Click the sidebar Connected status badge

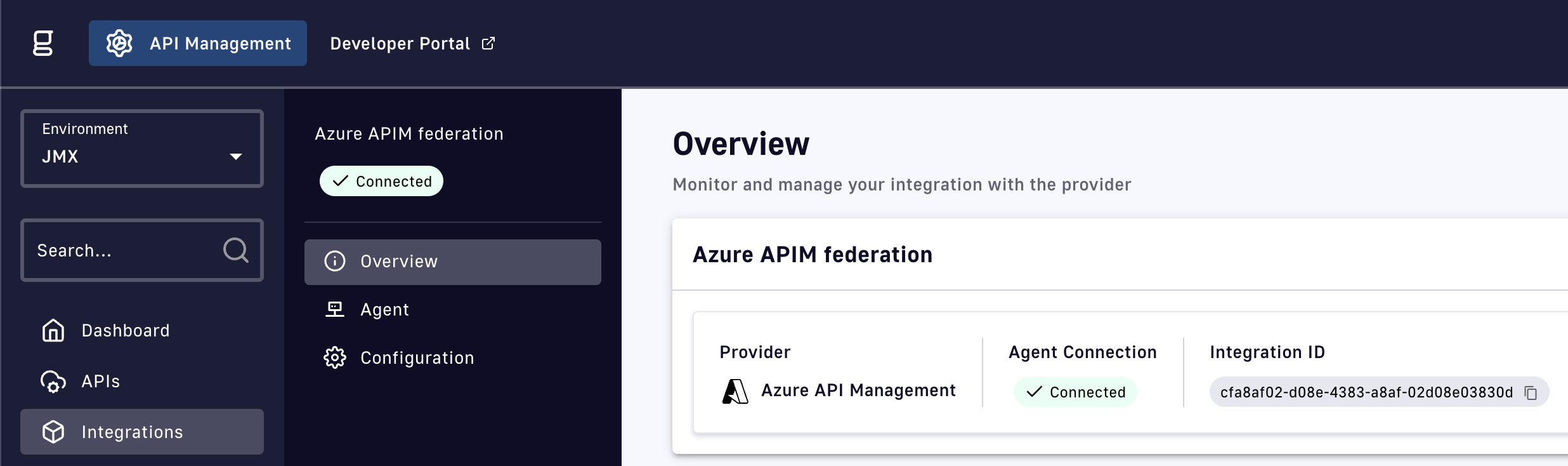coord(381,182)
